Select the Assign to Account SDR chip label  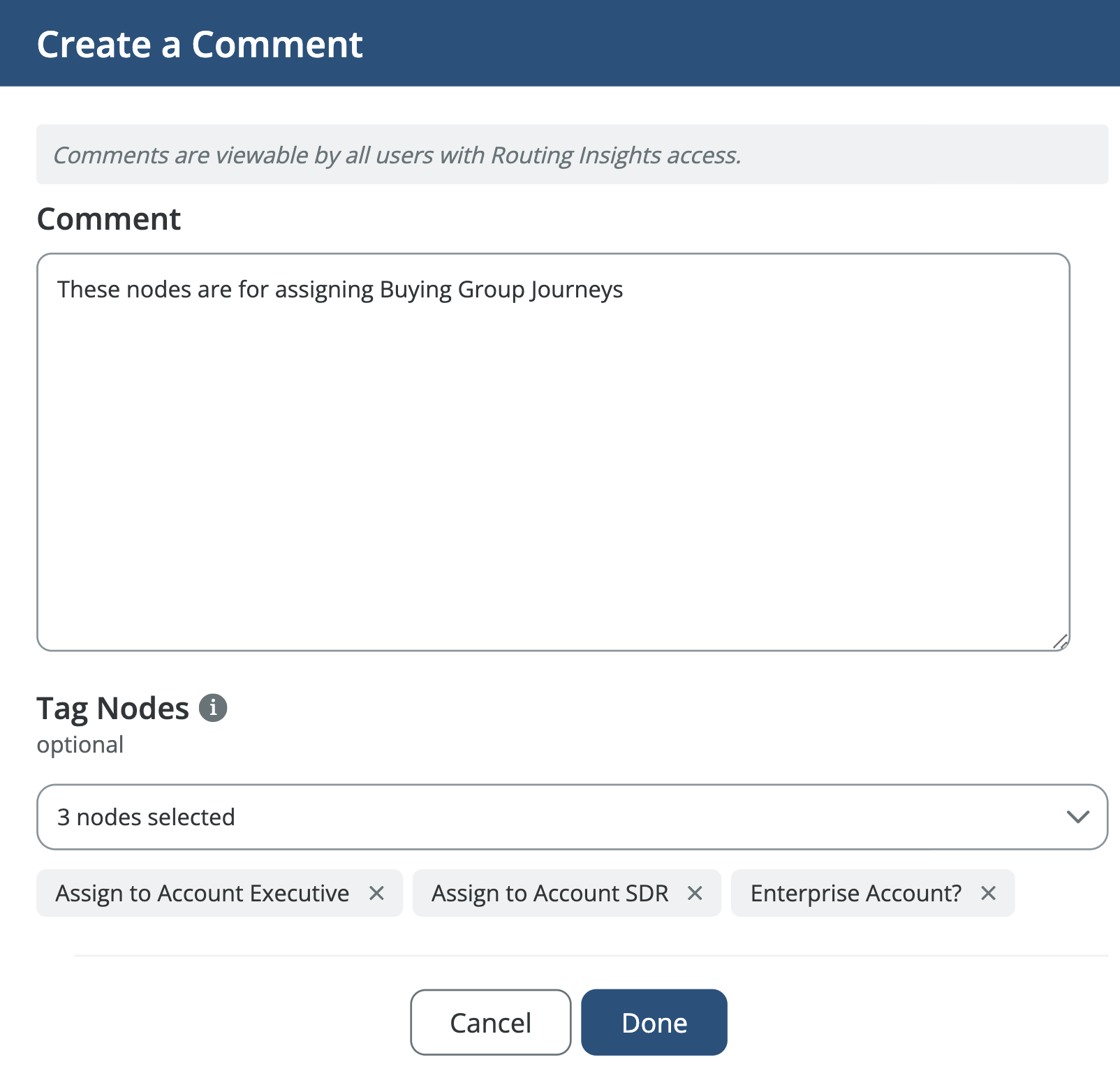point(550,893)
